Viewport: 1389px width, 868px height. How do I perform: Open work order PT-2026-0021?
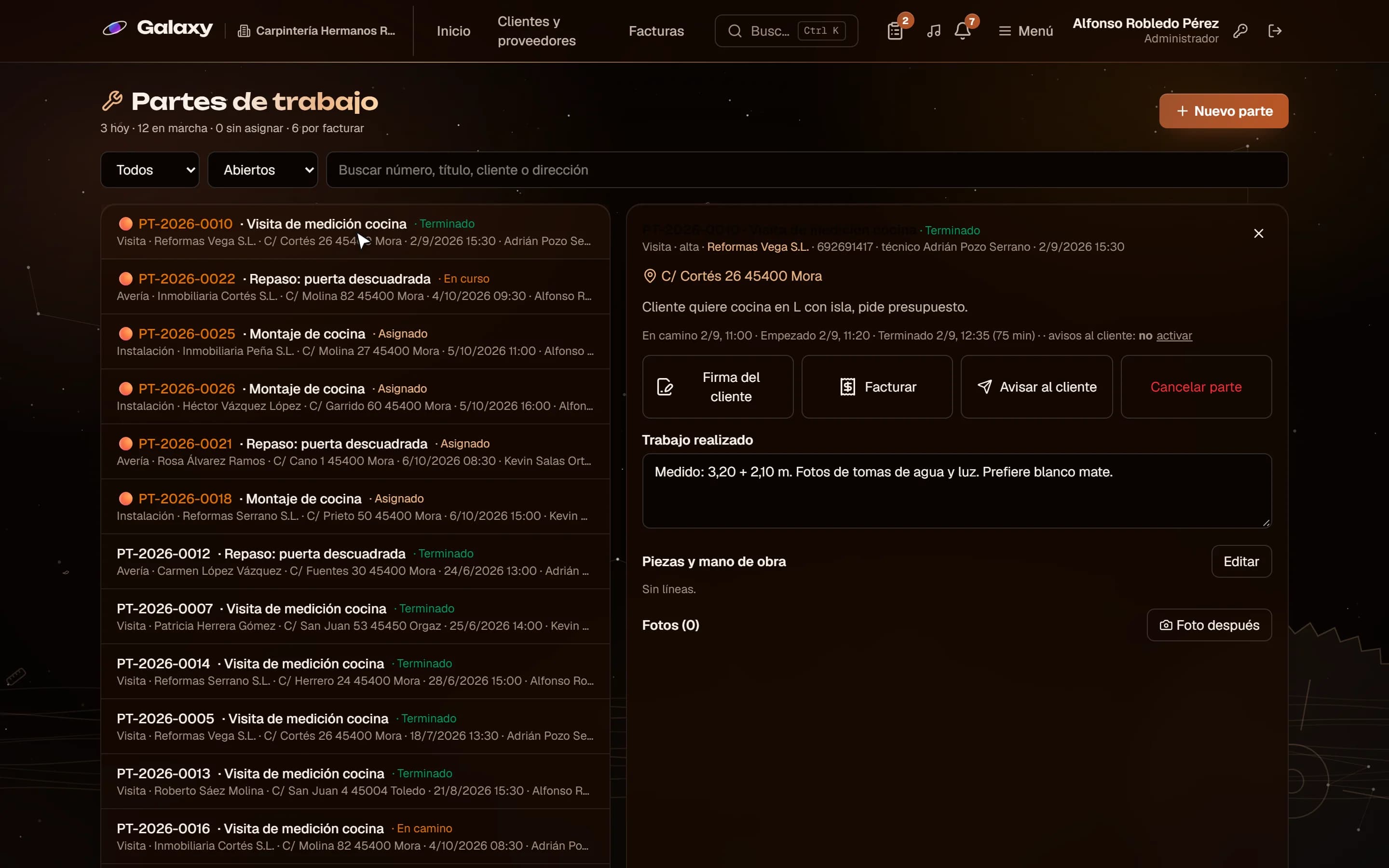click(x=355, y=452)
